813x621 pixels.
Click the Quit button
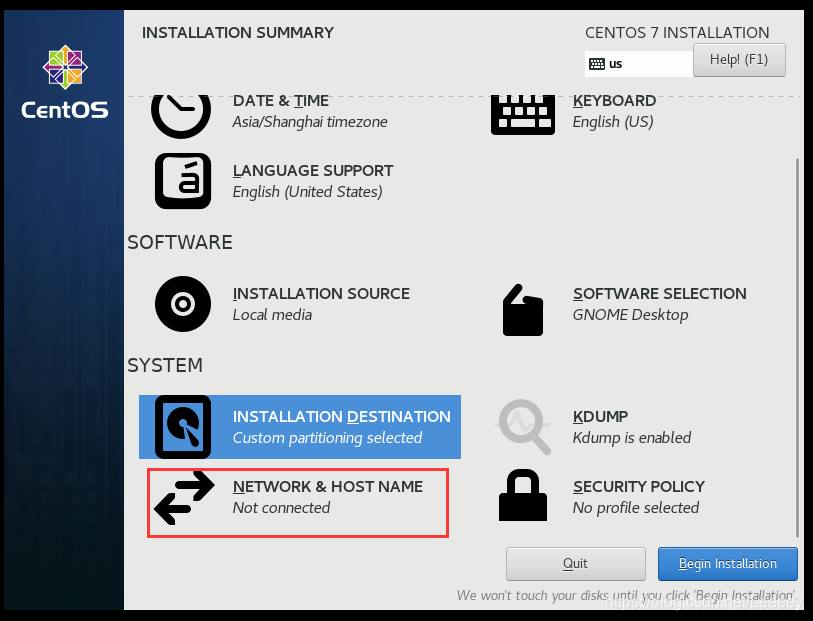click(576, 563)
